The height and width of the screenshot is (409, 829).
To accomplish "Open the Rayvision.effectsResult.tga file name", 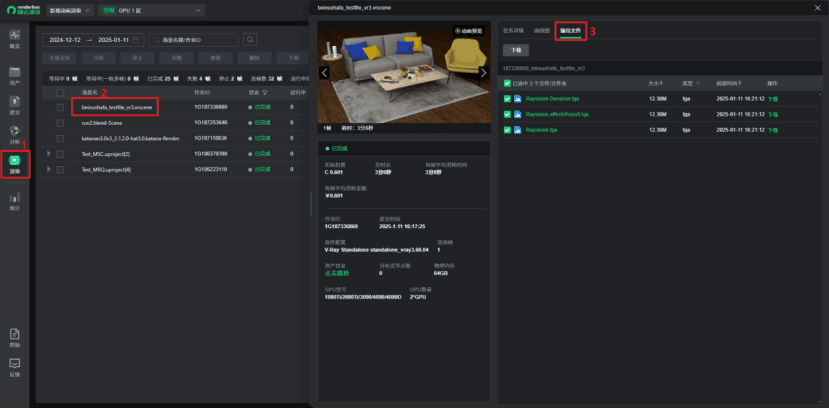I will [557, 114].
